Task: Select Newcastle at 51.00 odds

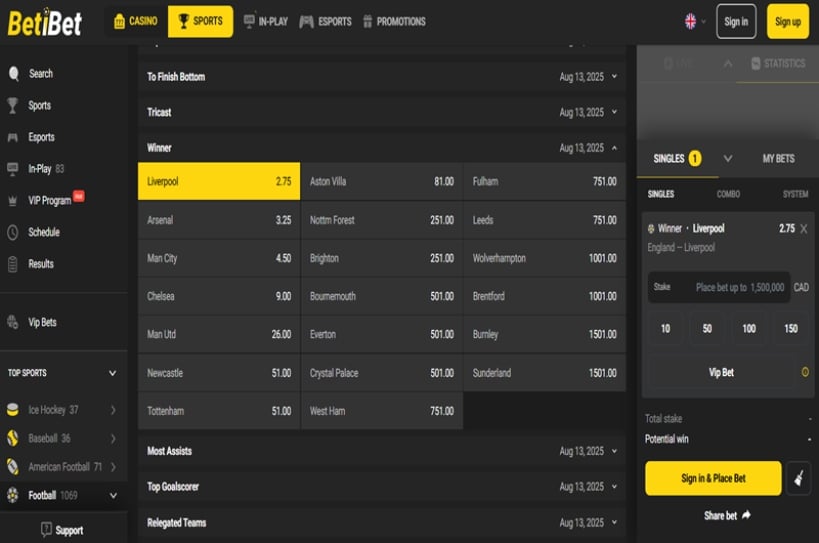Action: click(219, 373)
